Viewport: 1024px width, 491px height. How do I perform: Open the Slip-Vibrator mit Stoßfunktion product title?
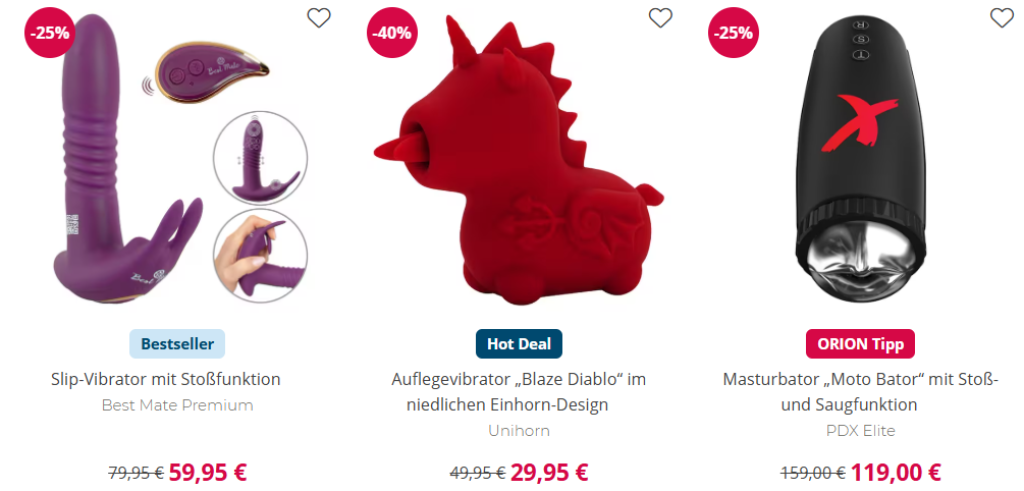pos(166,379)
